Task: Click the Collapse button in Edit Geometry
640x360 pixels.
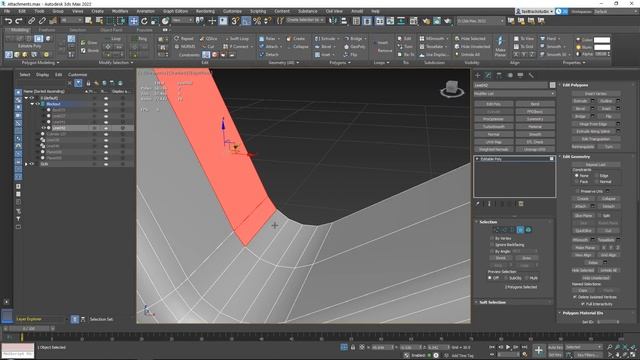Action: pyautogui.click(x=608, y=199)
